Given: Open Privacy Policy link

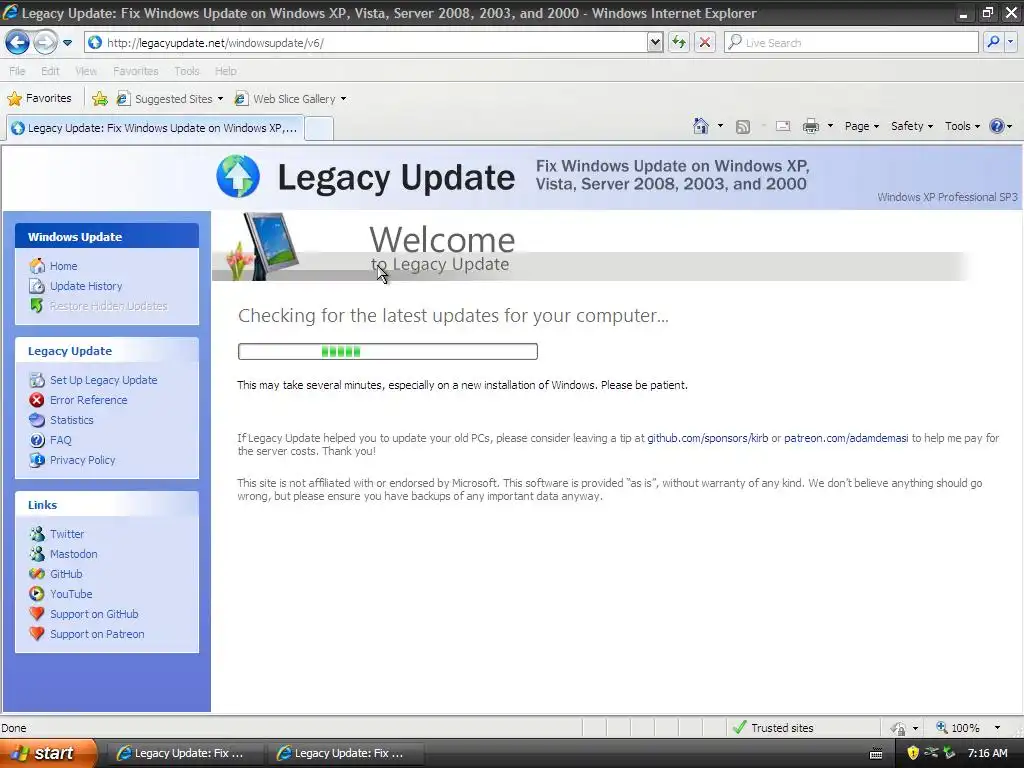Looking at the screenshot, I should [x=82, y=460].
